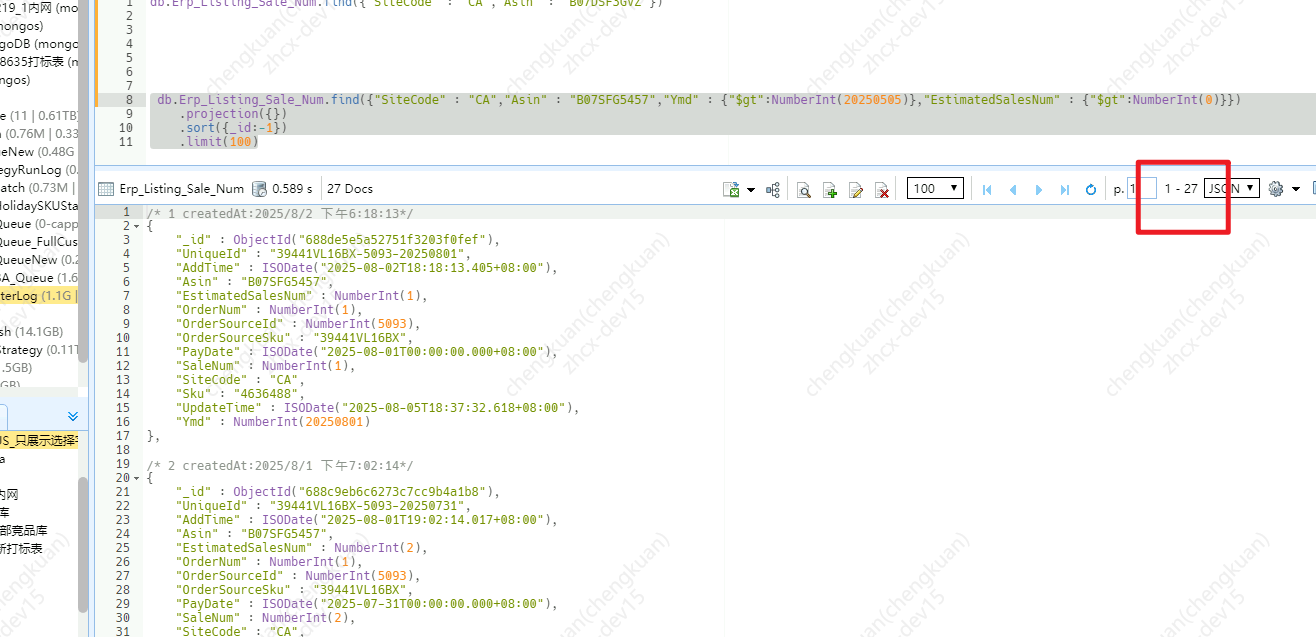
Task: Click the ".projection({})" line in the editor
Action: pos(233,114)
